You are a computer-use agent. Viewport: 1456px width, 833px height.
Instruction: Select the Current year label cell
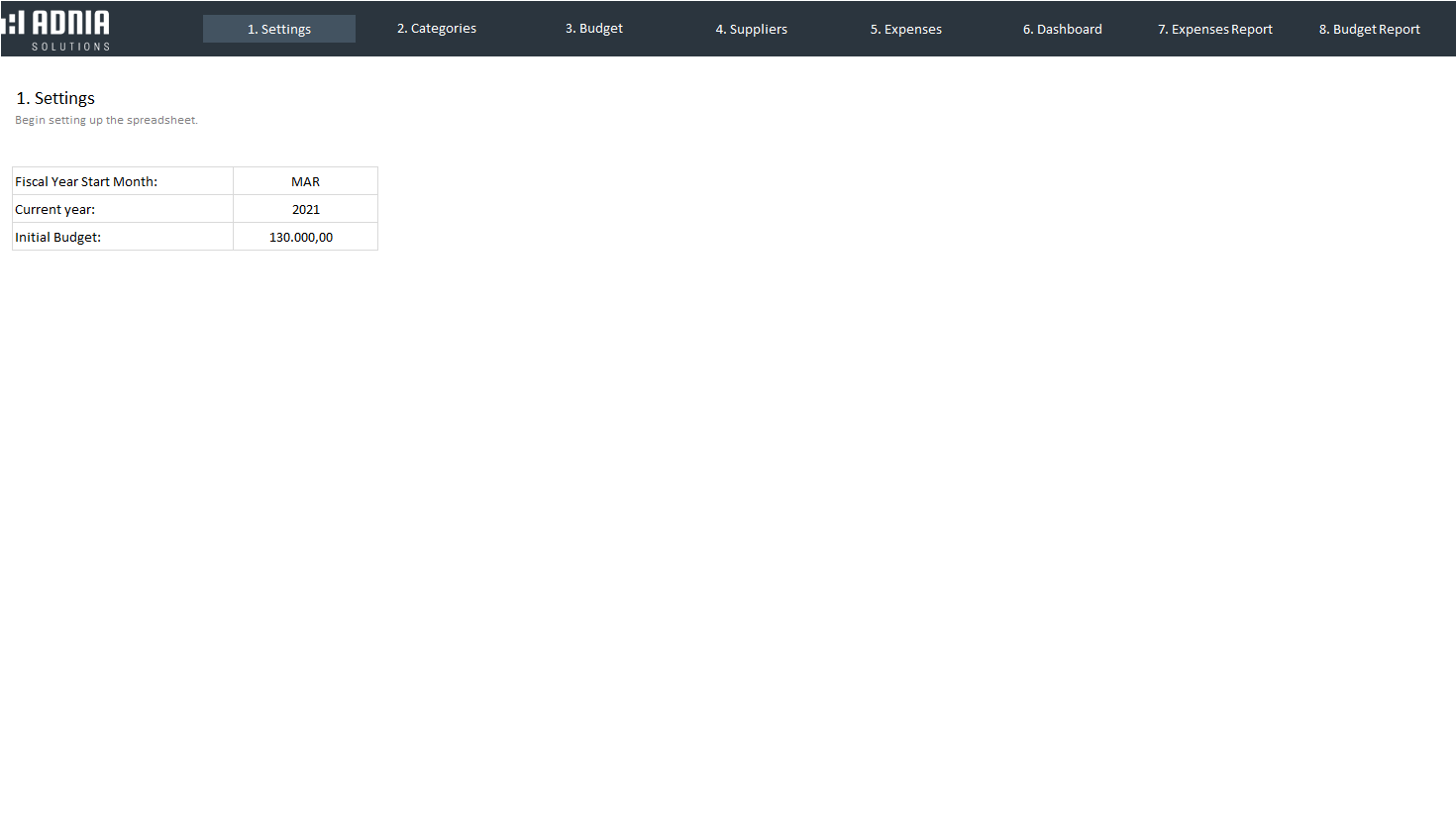[55, 209]
